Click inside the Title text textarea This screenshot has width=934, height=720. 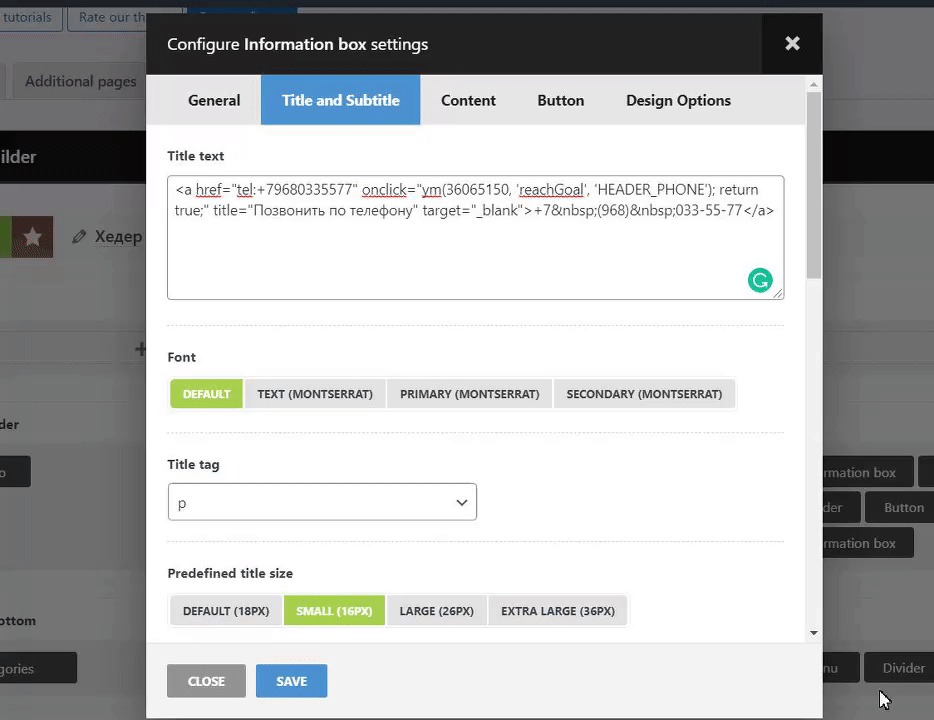(x=475, y=238)
